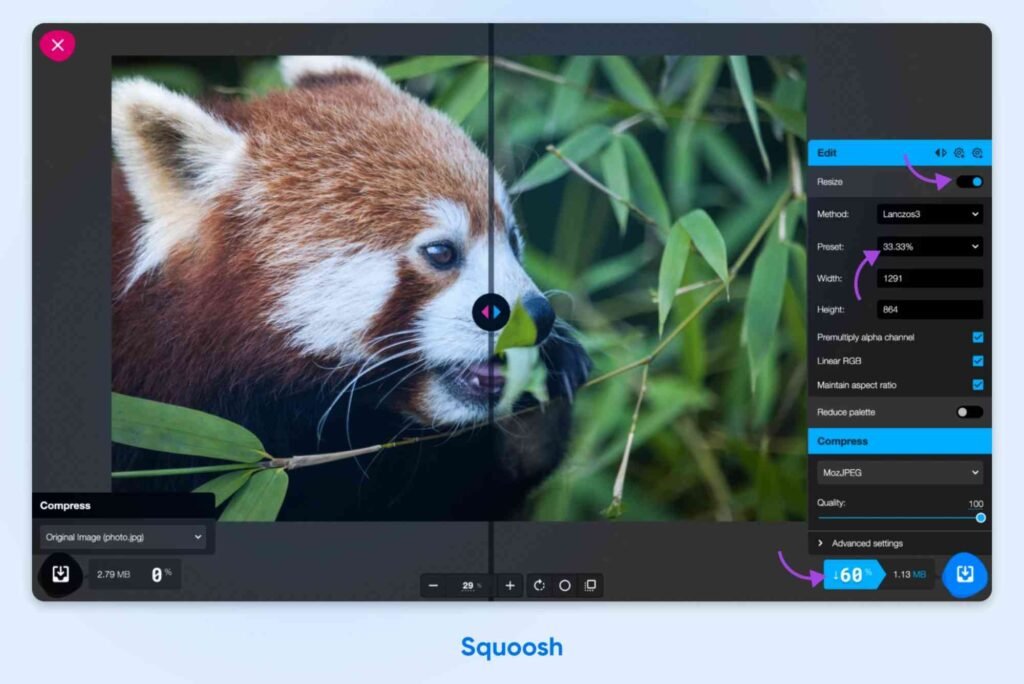Enable the Resize toggle switch
Screen dimensions: 1024x684
point(967,182)
